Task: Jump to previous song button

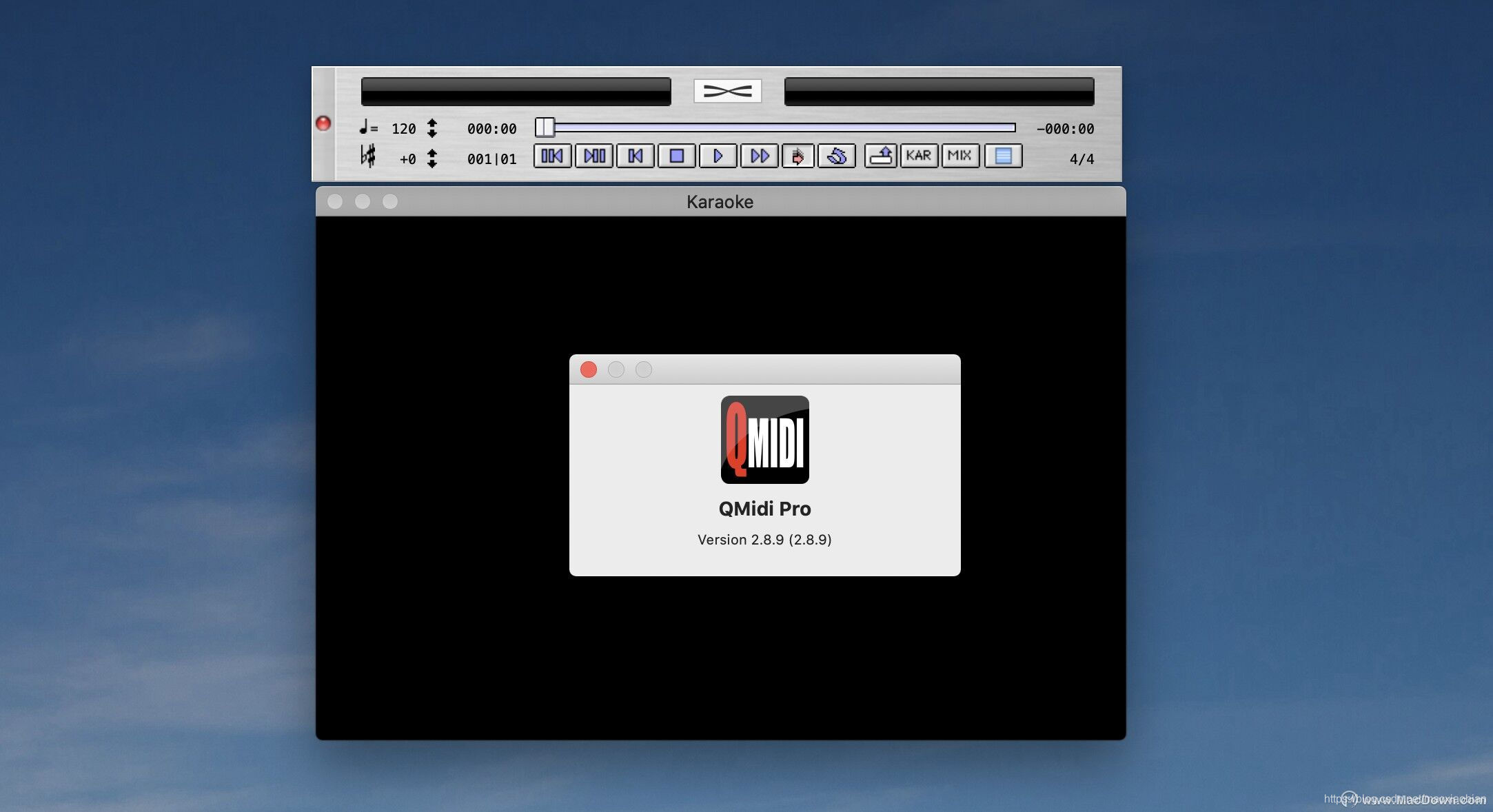Action: click(x=552, y=156)
